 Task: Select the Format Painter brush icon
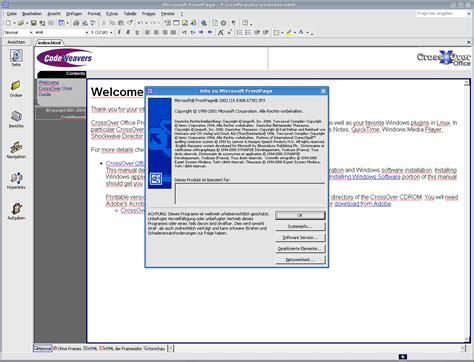pyautogui.click(x=130, y=23)
